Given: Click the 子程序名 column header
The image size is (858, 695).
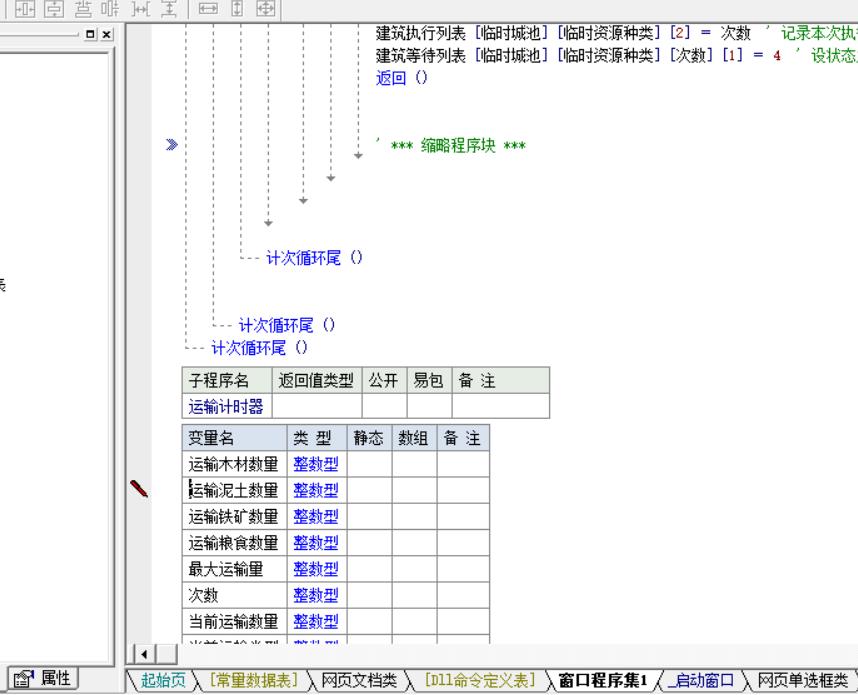Looking at the screenshot, I should tap(227, 380).
